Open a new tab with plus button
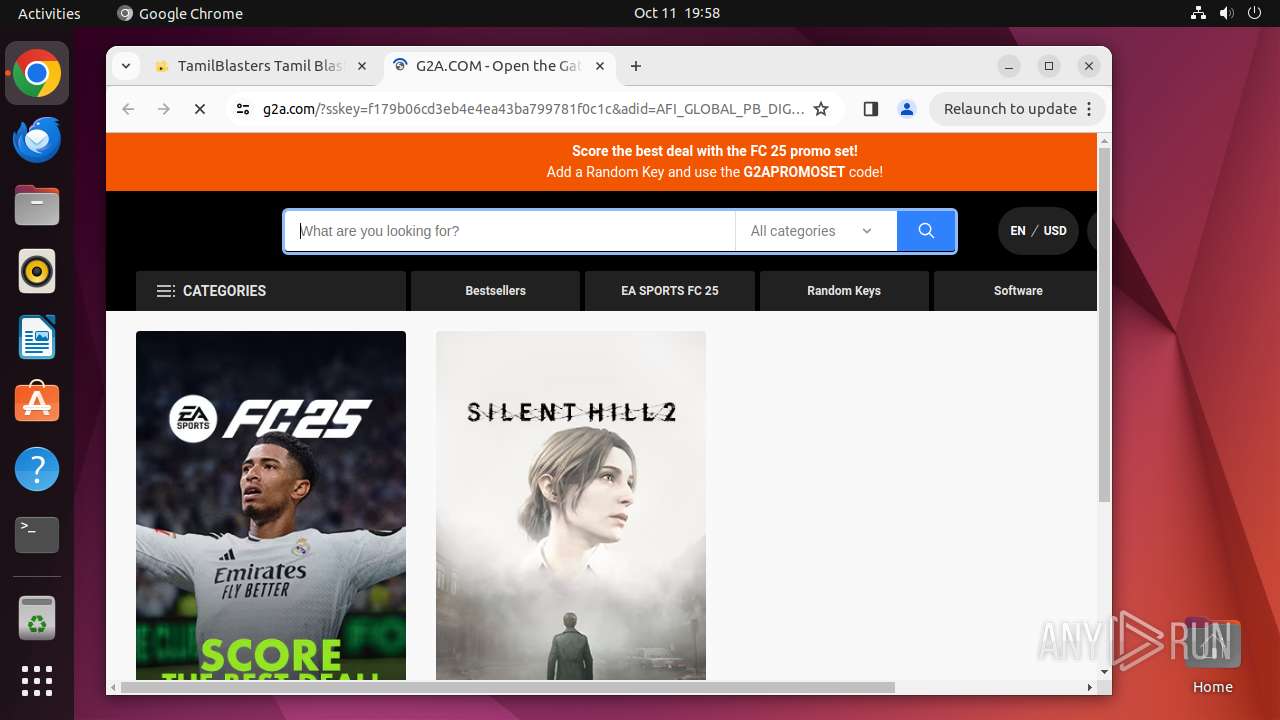This screenshot has height=720, width=1280. click(x=636, y=66)
